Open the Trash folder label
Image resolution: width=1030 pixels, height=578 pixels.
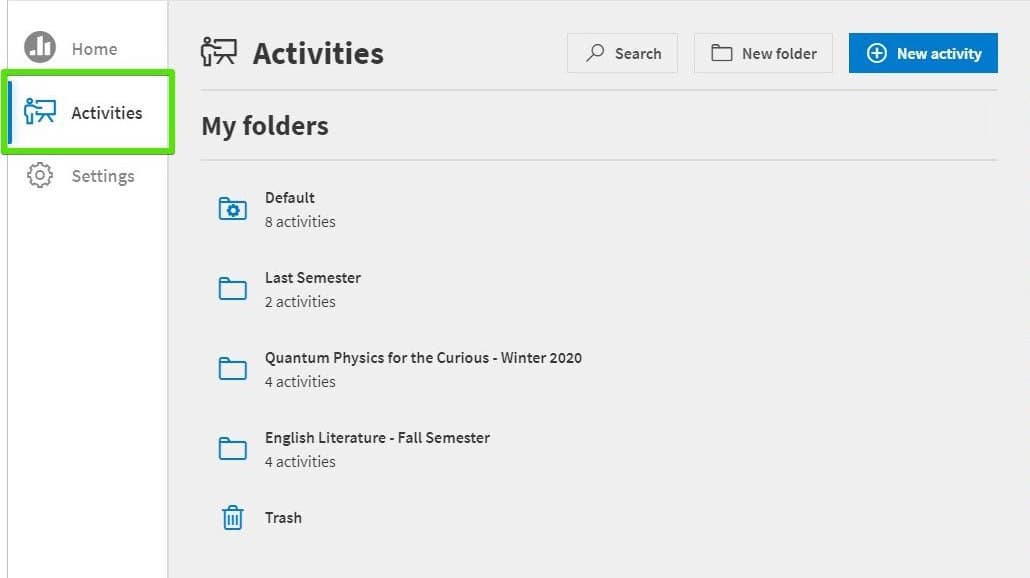point(283,518)
